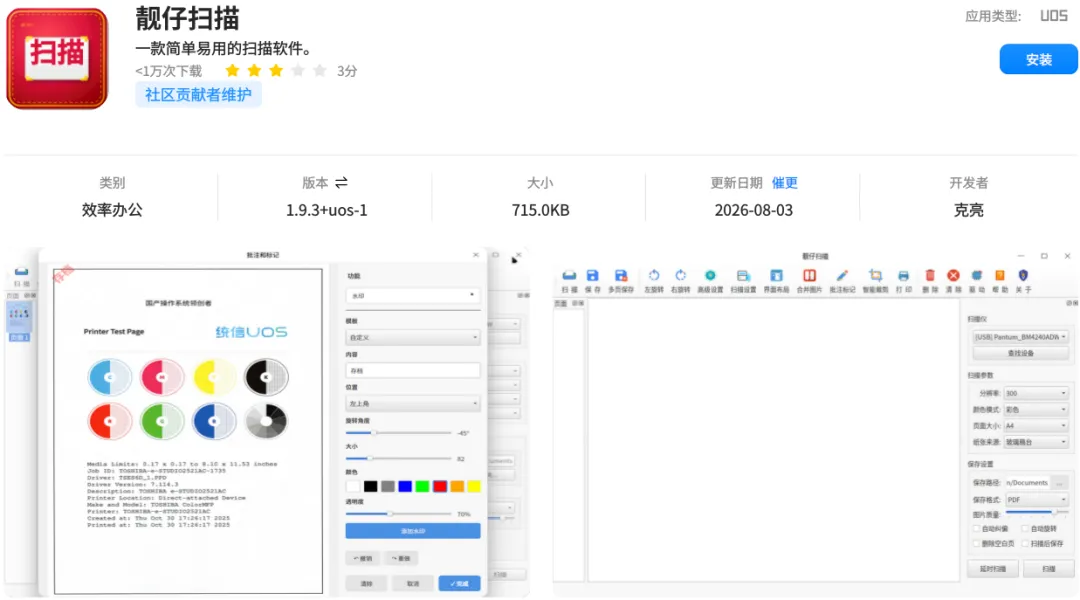Open the 分辨率 300 dropdown

1035,393
